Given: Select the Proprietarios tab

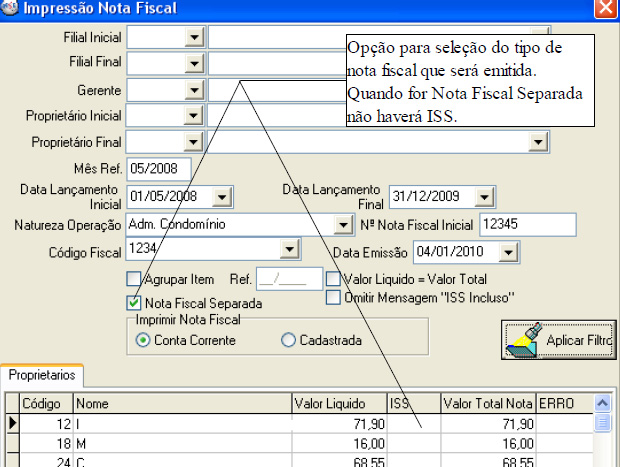Looking at the screenshot, I should [42, 375].
